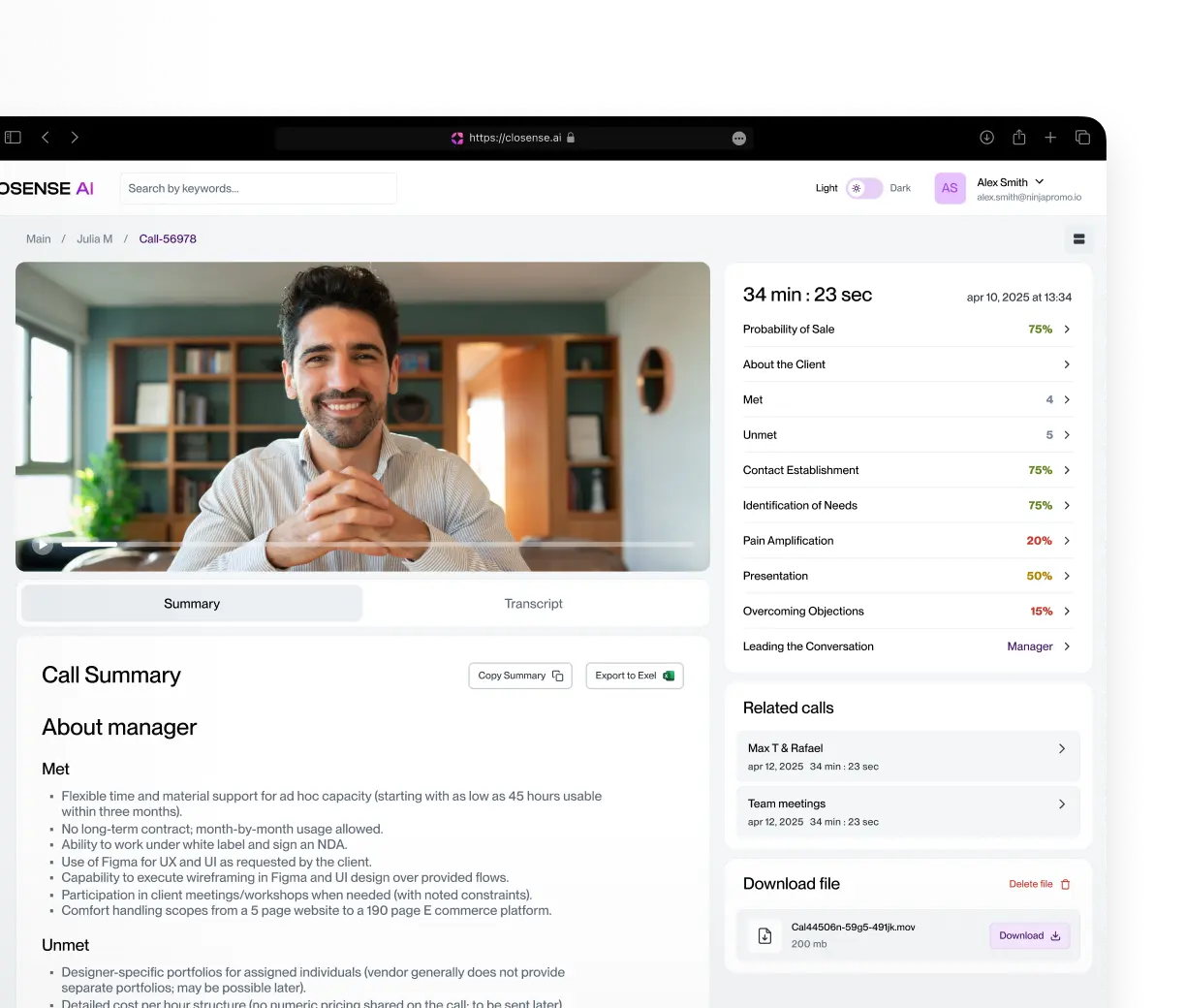Seek along the video progress bar
Viewport: 1186px width, 1008px height.
[378, 545]
